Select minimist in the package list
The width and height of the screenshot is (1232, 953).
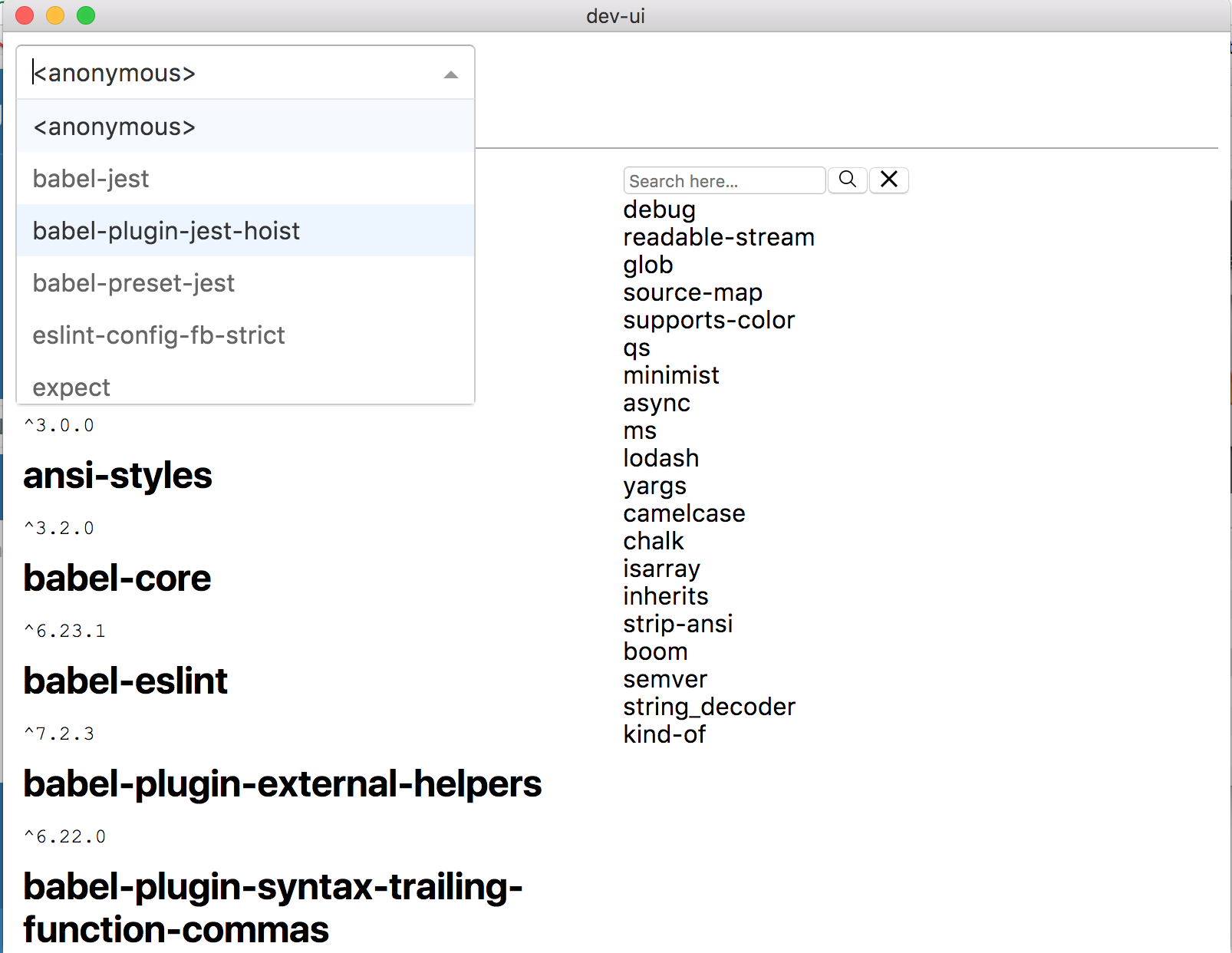[x=671, y=375]
